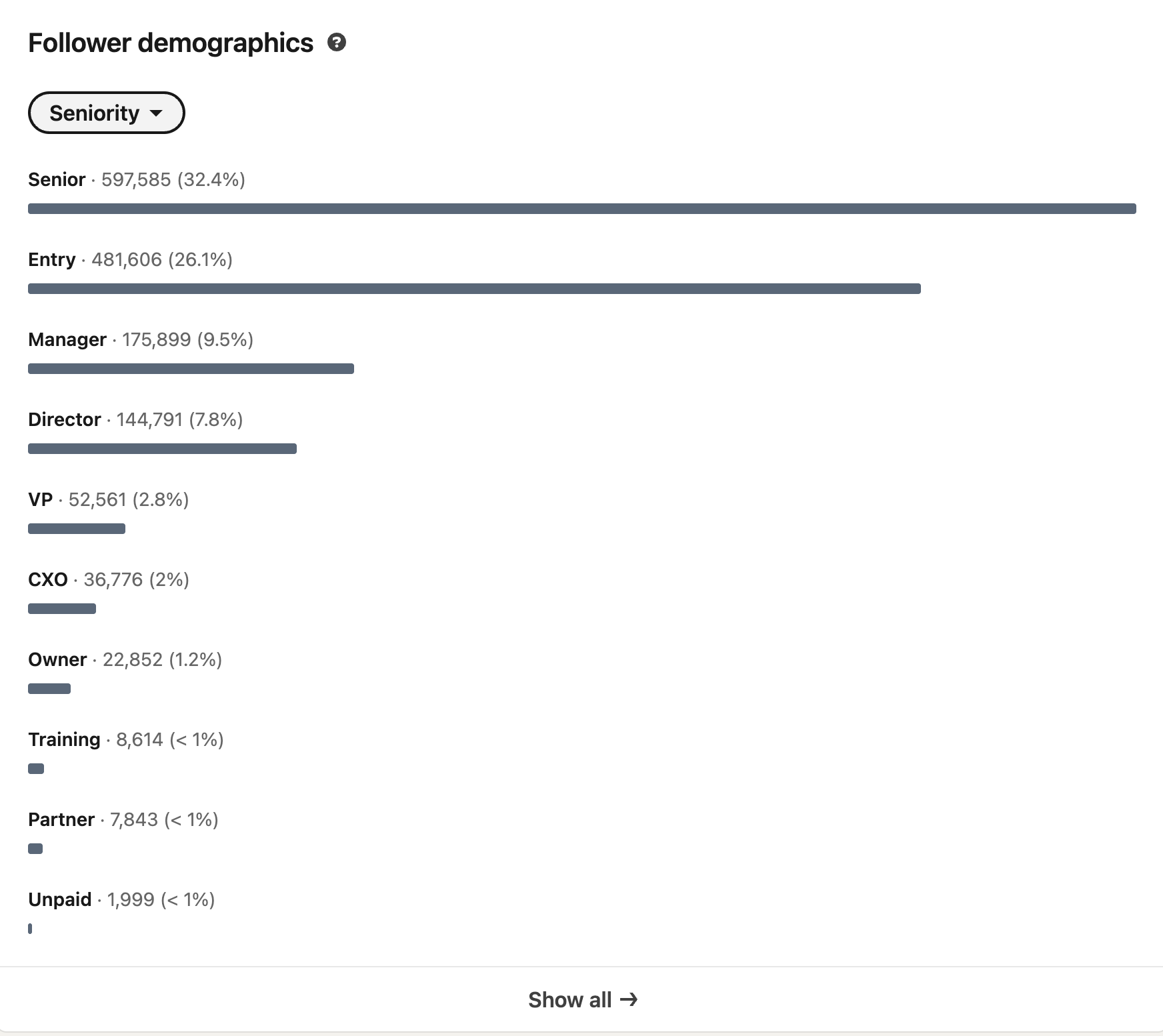This screenshot has height=1036, width=1163.
Task: Click the Director seniority bar
Action: (162, 449)
